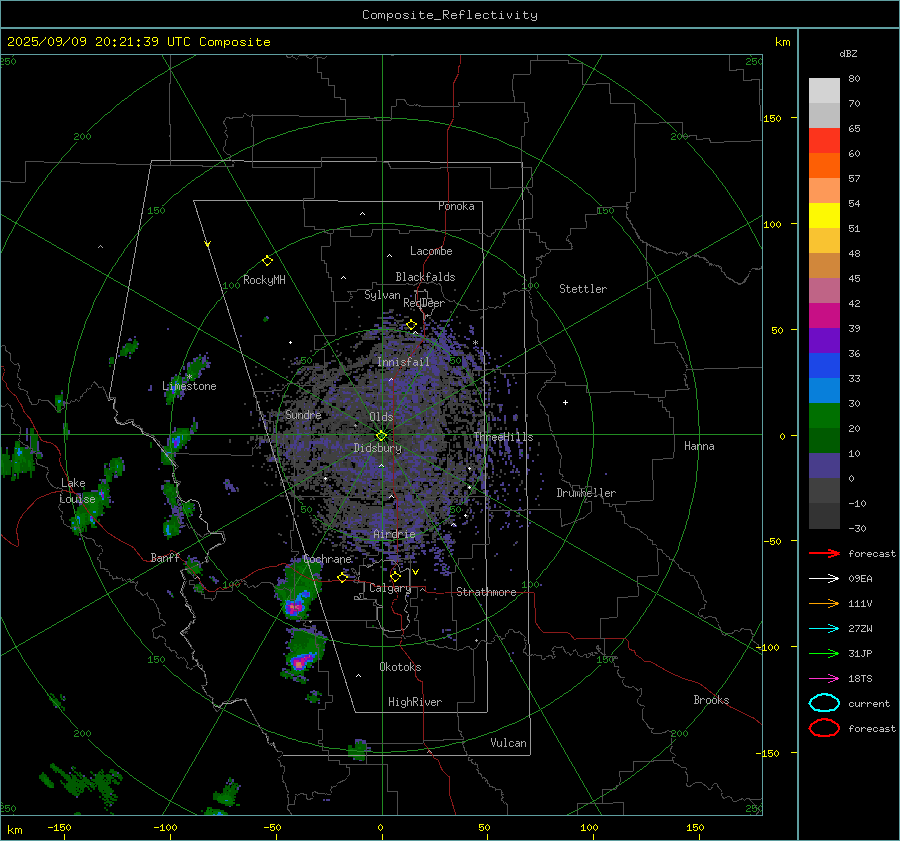Click the Banff town label
Image resolution: width=900 pixels, height=841 pixels.
165,557
